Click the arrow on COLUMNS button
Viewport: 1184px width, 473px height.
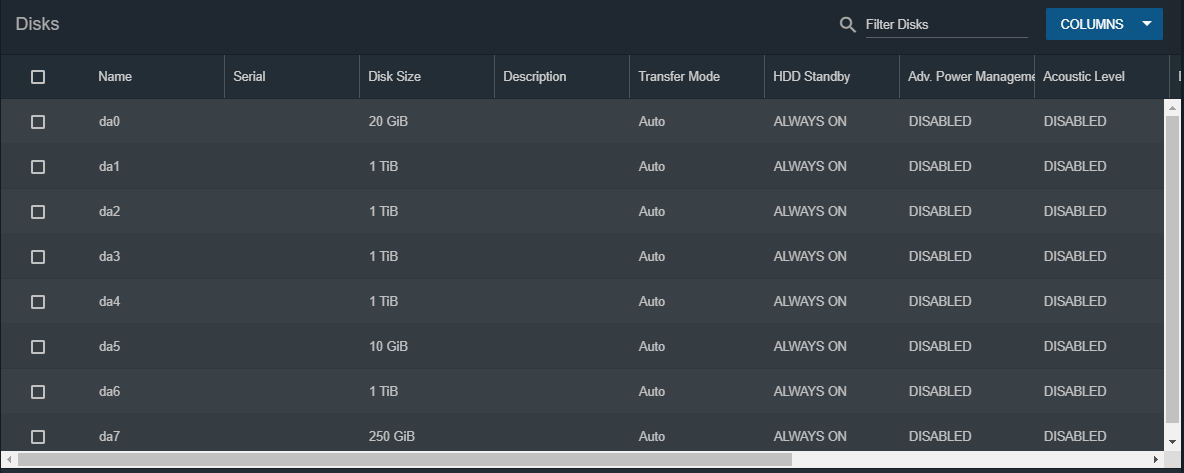pos(1147,24)
